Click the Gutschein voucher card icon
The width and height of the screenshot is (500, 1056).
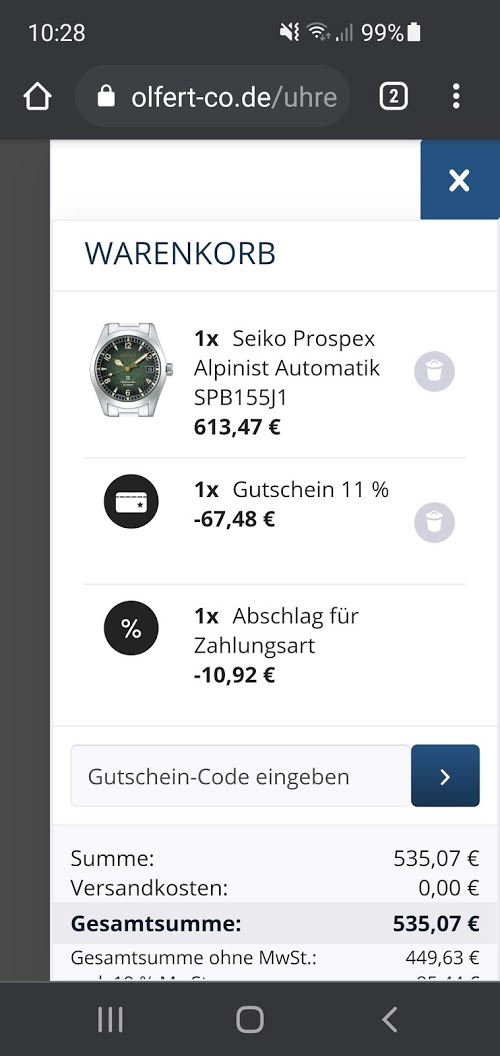131,502
